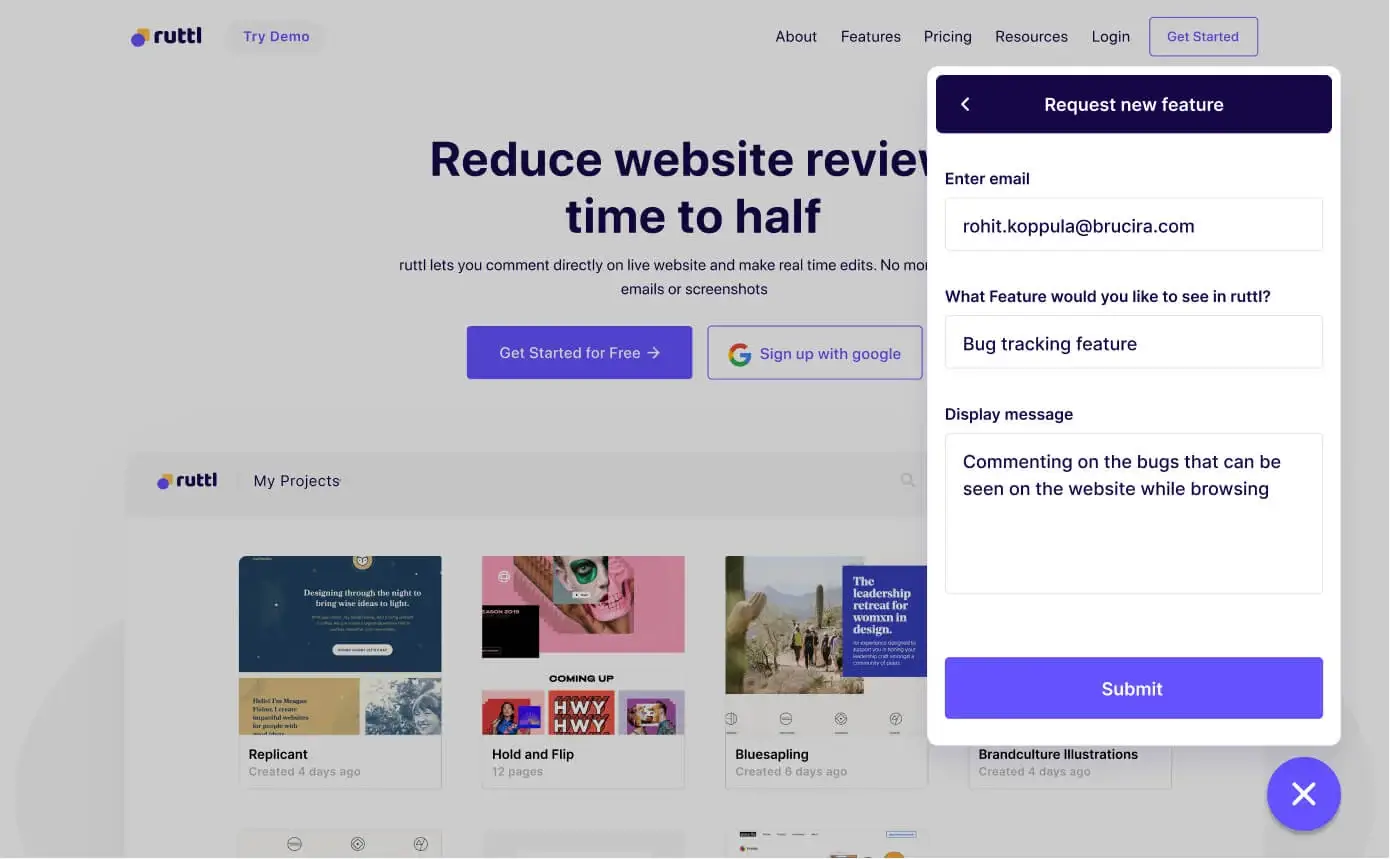Click the 12 pages text under Hold and Flip

[517, 772]
